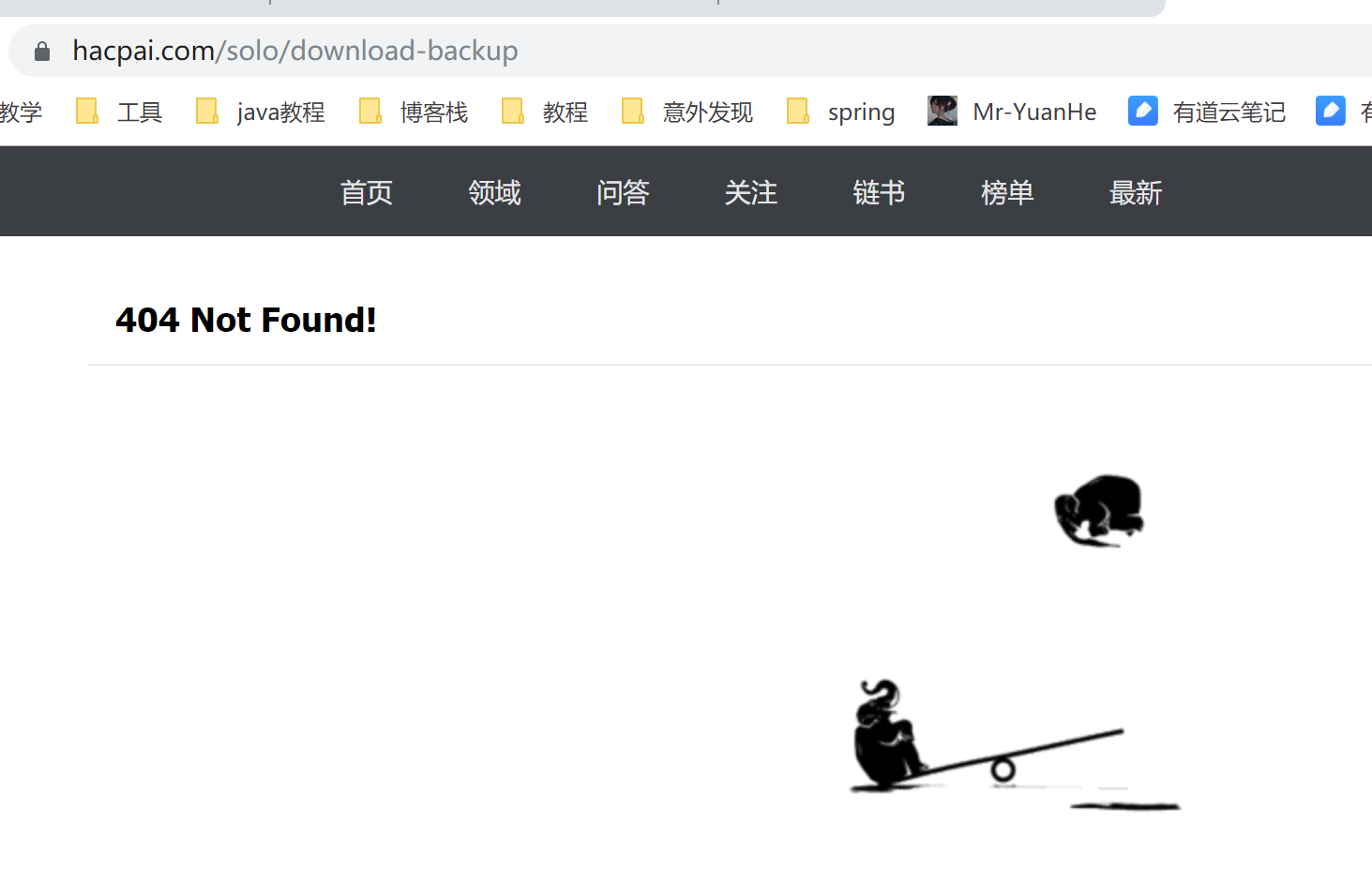Open the 意外发现 bookmark folder

(687, 112)
